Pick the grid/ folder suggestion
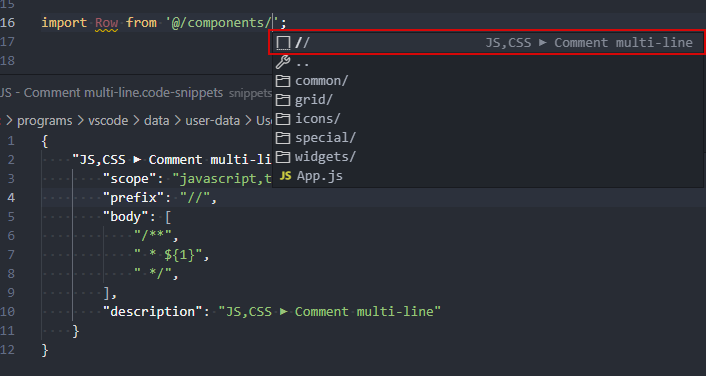The width and height of the screenshot is (706, 376). (487, 100)
